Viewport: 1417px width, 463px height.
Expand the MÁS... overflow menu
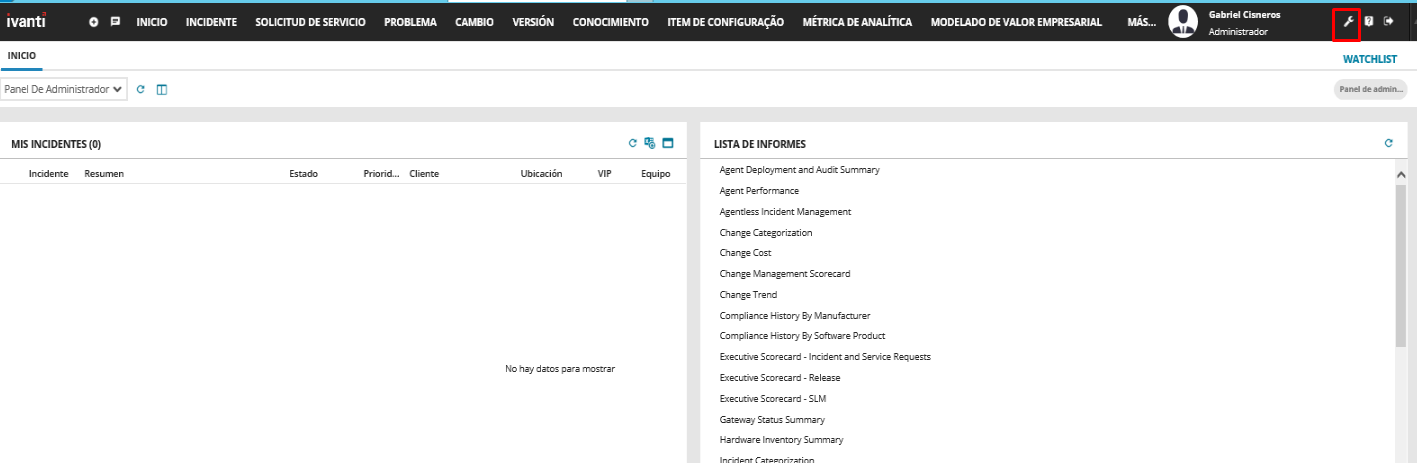click(1141, 22)
